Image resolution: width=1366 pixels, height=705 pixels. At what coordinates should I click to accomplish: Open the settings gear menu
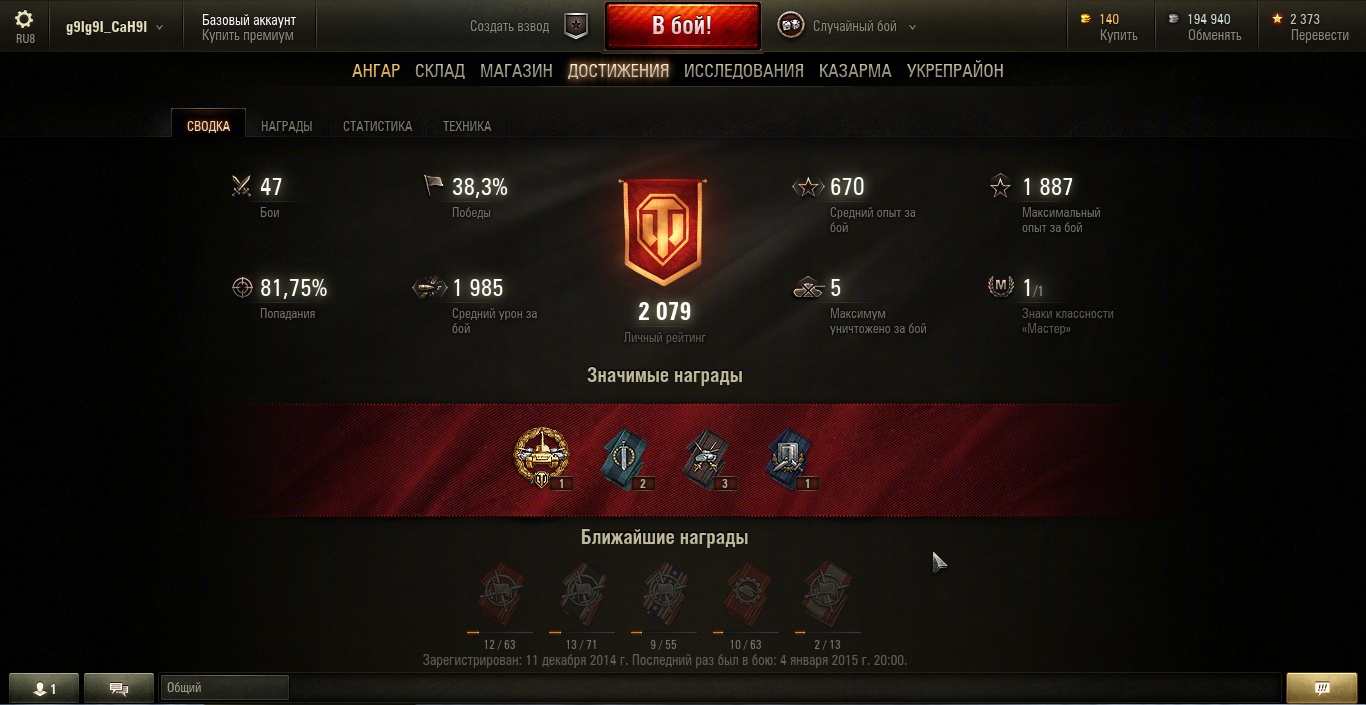[x=24, y=20]
